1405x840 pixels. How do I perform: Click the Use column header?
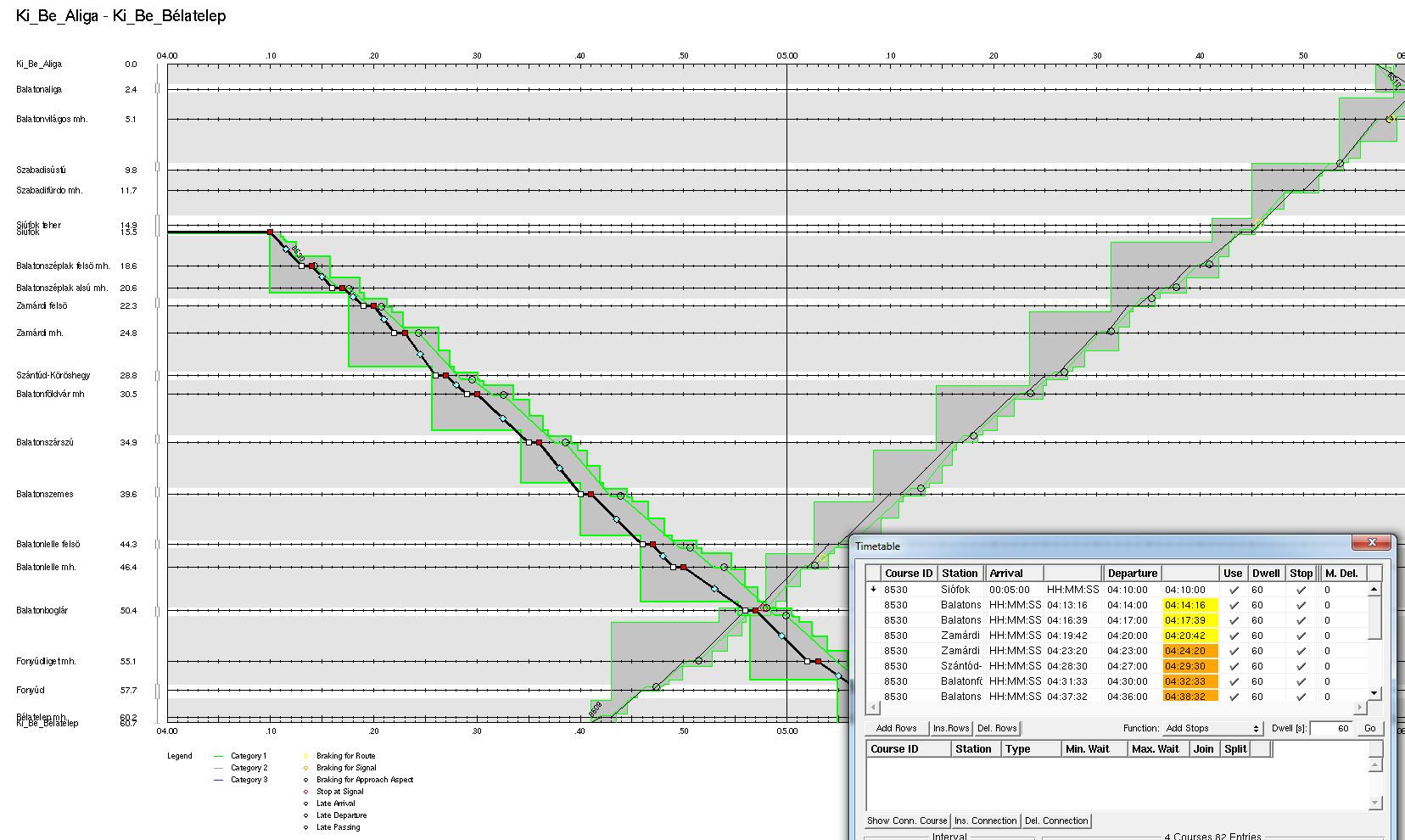[x=1233, y=573]
